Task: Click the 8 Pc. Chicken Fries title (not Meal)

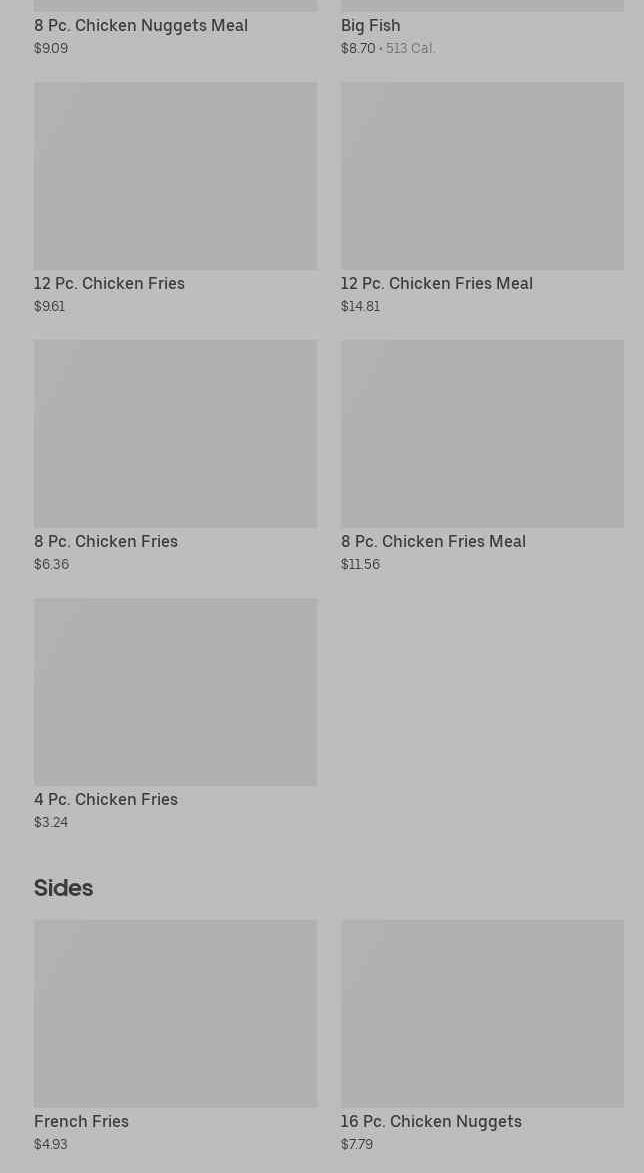Action: 106,541
